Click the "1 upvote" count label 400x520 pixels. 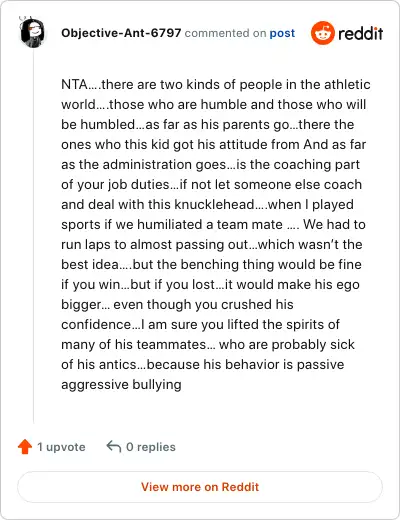[61, 447]
